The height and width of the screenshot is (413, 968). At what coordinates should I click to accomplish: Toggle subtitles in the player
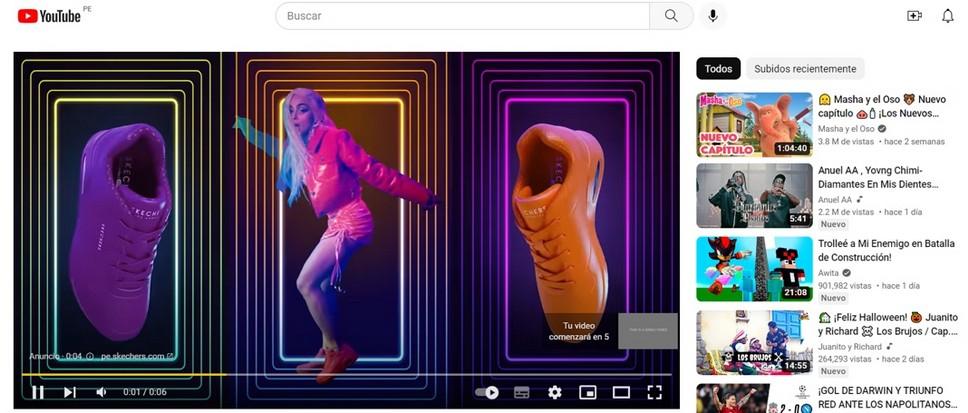tap(522, 392)
